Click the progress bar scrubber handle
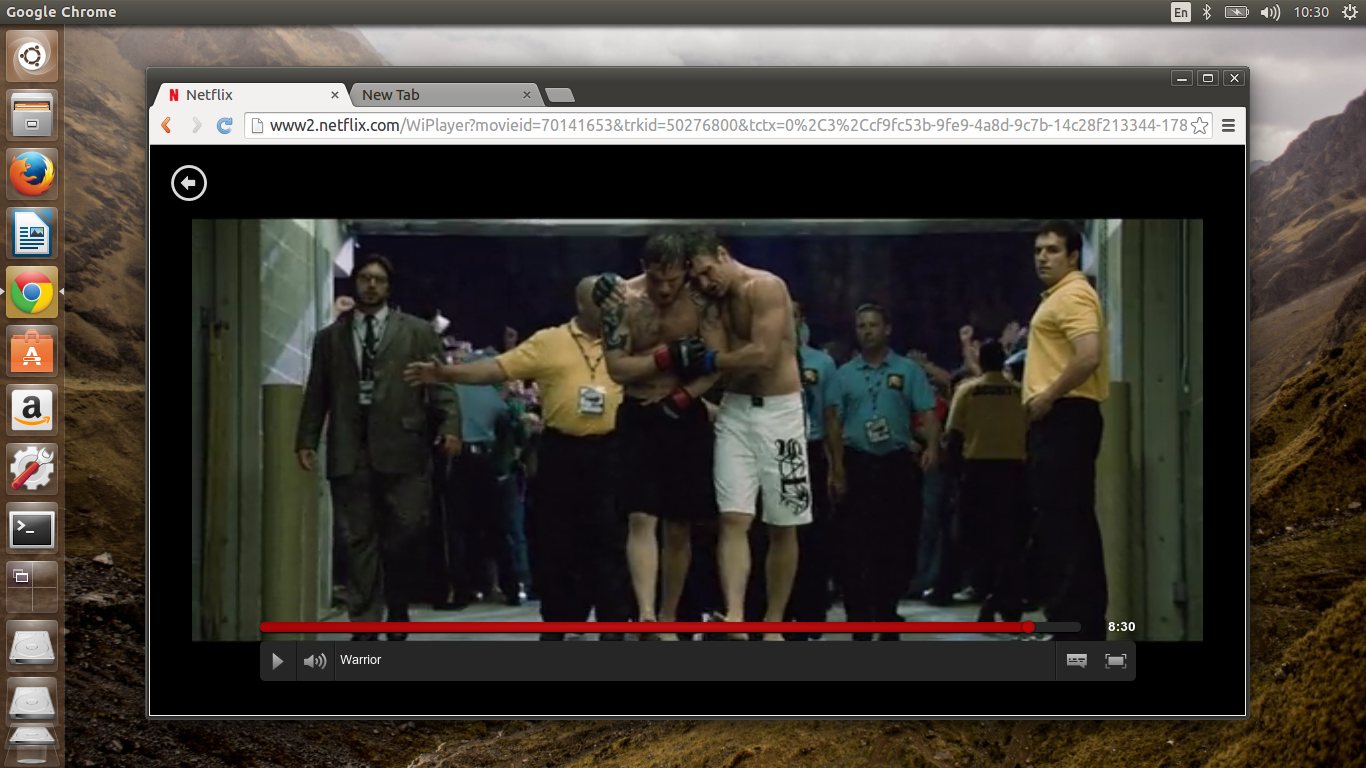This screenshot has width=1366, height=768. pyautogui.click(x=1027, y=627)
